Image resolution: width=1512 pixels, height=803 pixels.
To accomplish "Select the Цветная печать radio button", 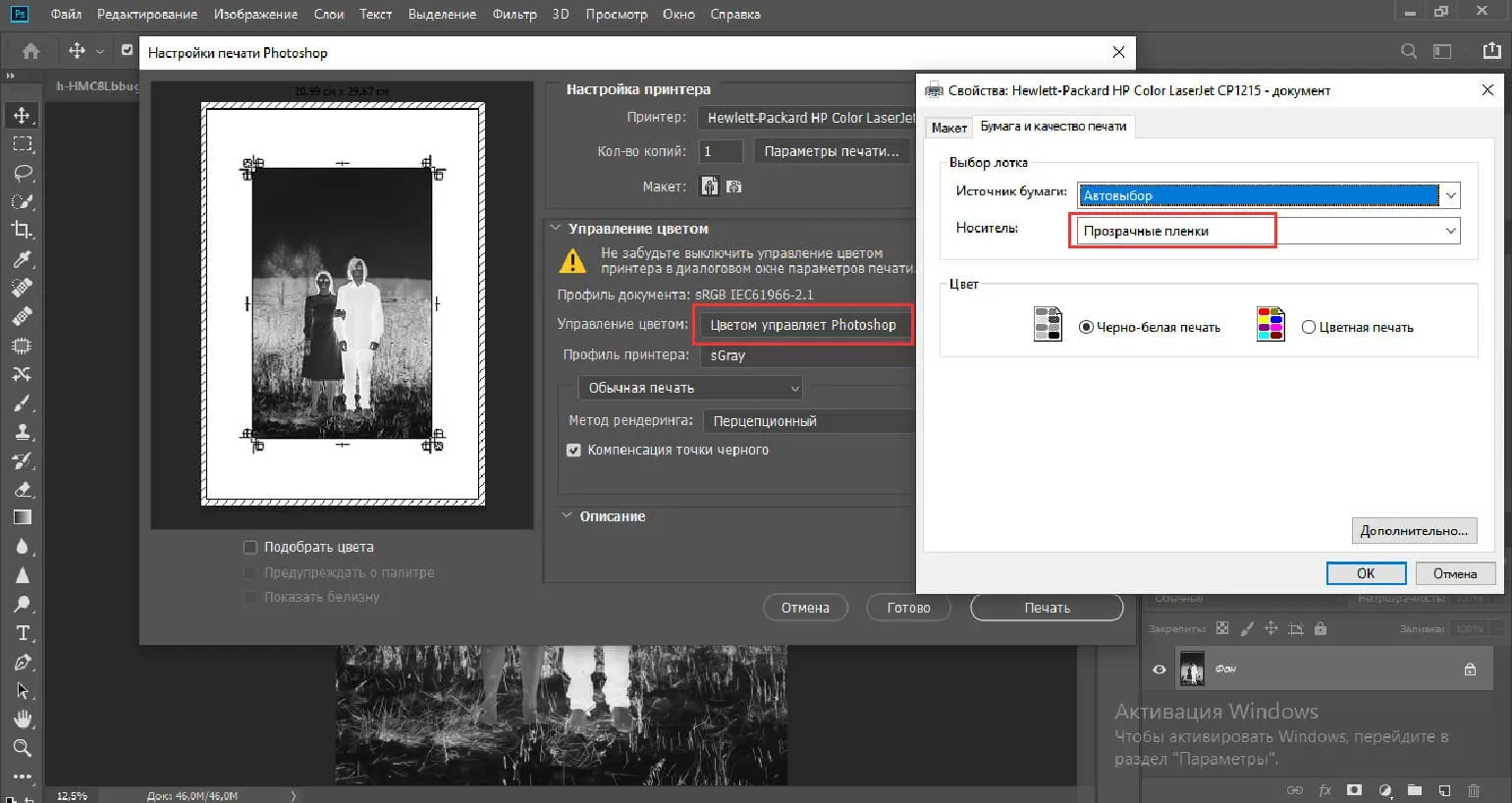I will 1308,327.
